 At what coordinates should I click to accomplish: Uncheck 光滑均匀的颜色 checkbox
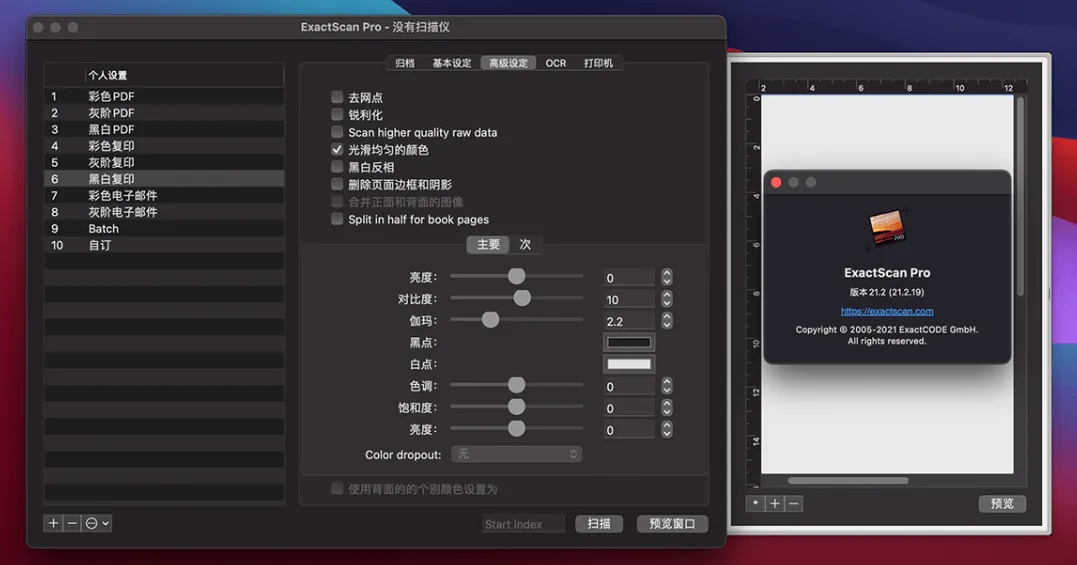coord(337,150)
